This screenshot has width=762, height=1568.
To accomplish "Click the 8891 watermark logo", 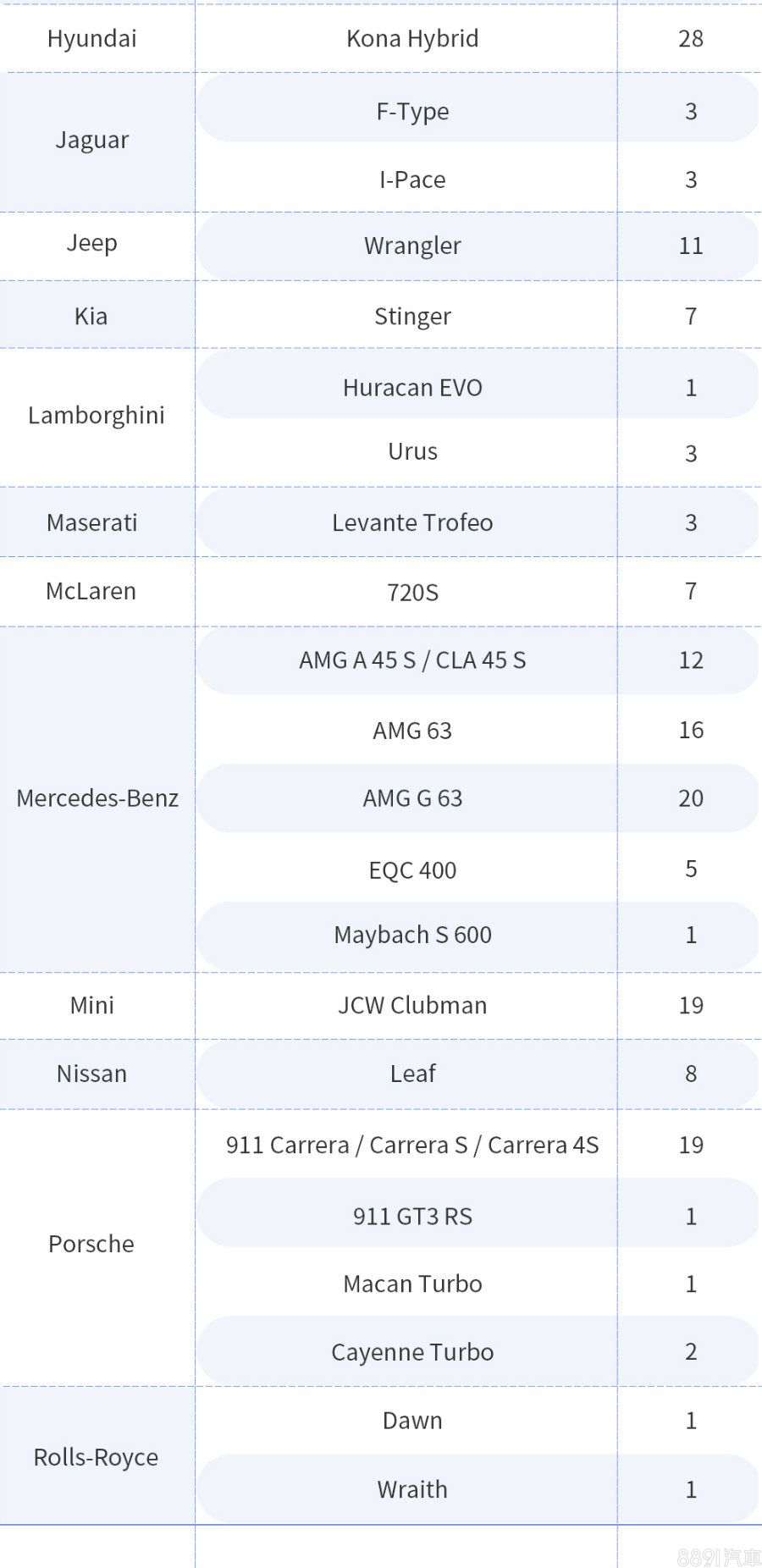I will point(719,1556).
